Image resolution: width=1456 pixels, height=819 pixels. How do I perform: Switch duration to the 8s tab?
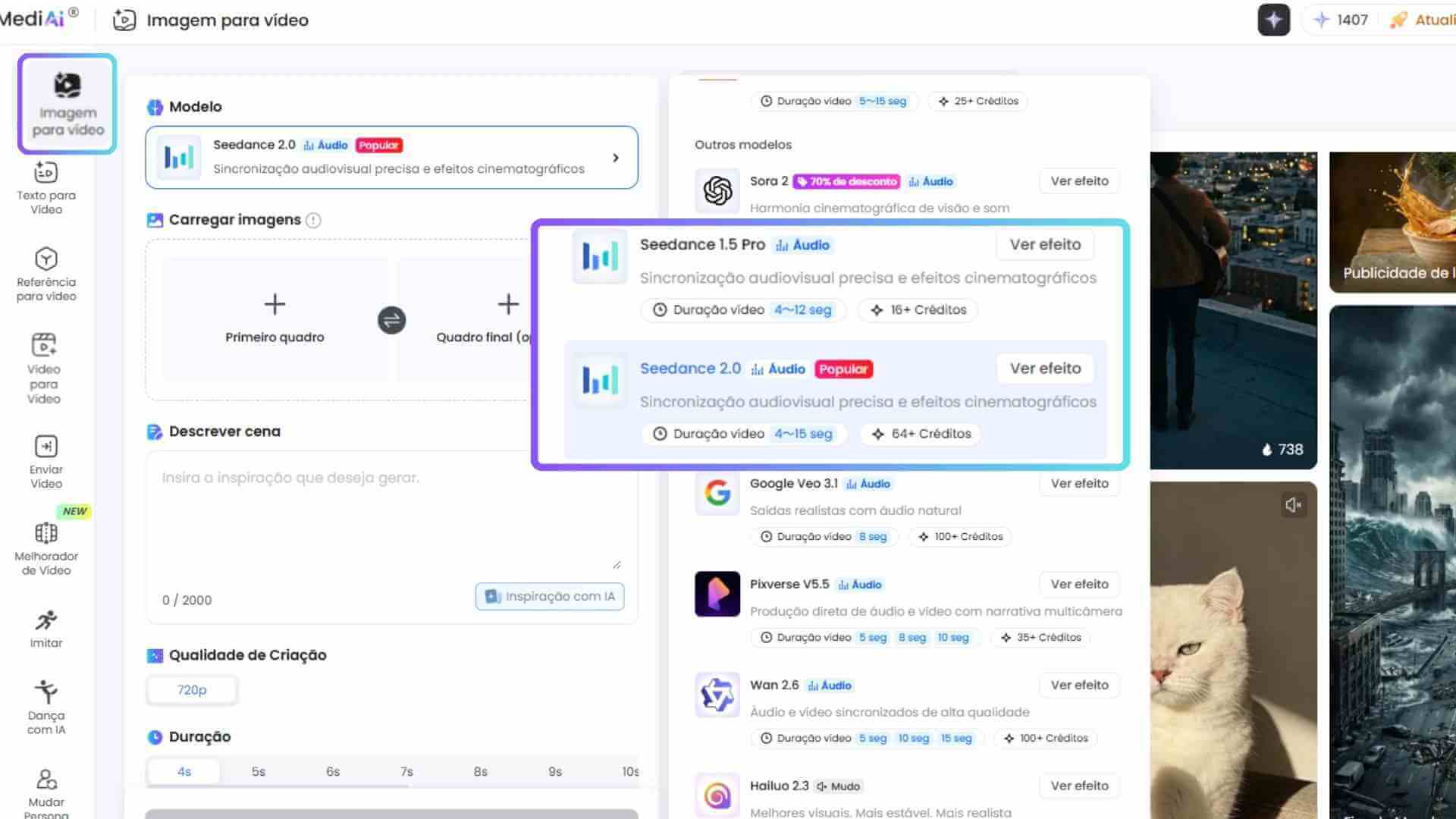point(480,771)
